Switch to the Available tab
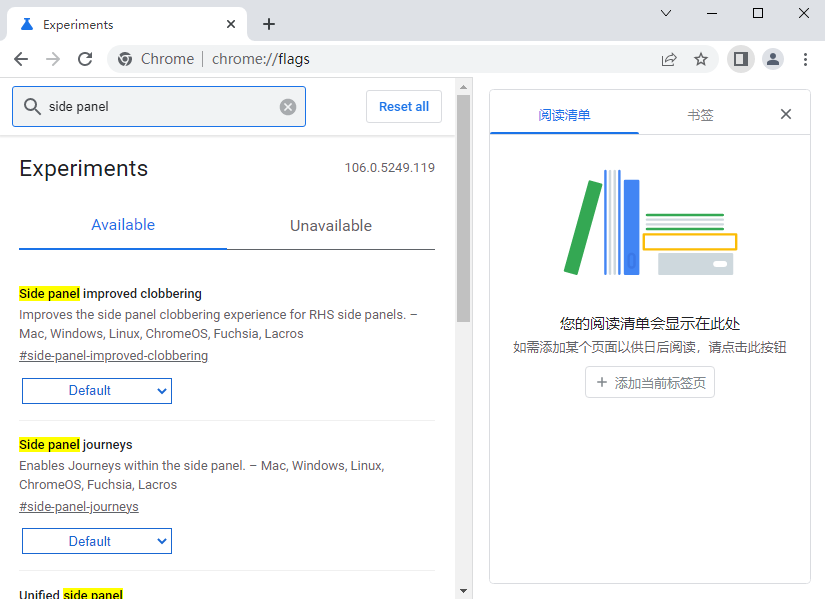 (x=123, y=225)
